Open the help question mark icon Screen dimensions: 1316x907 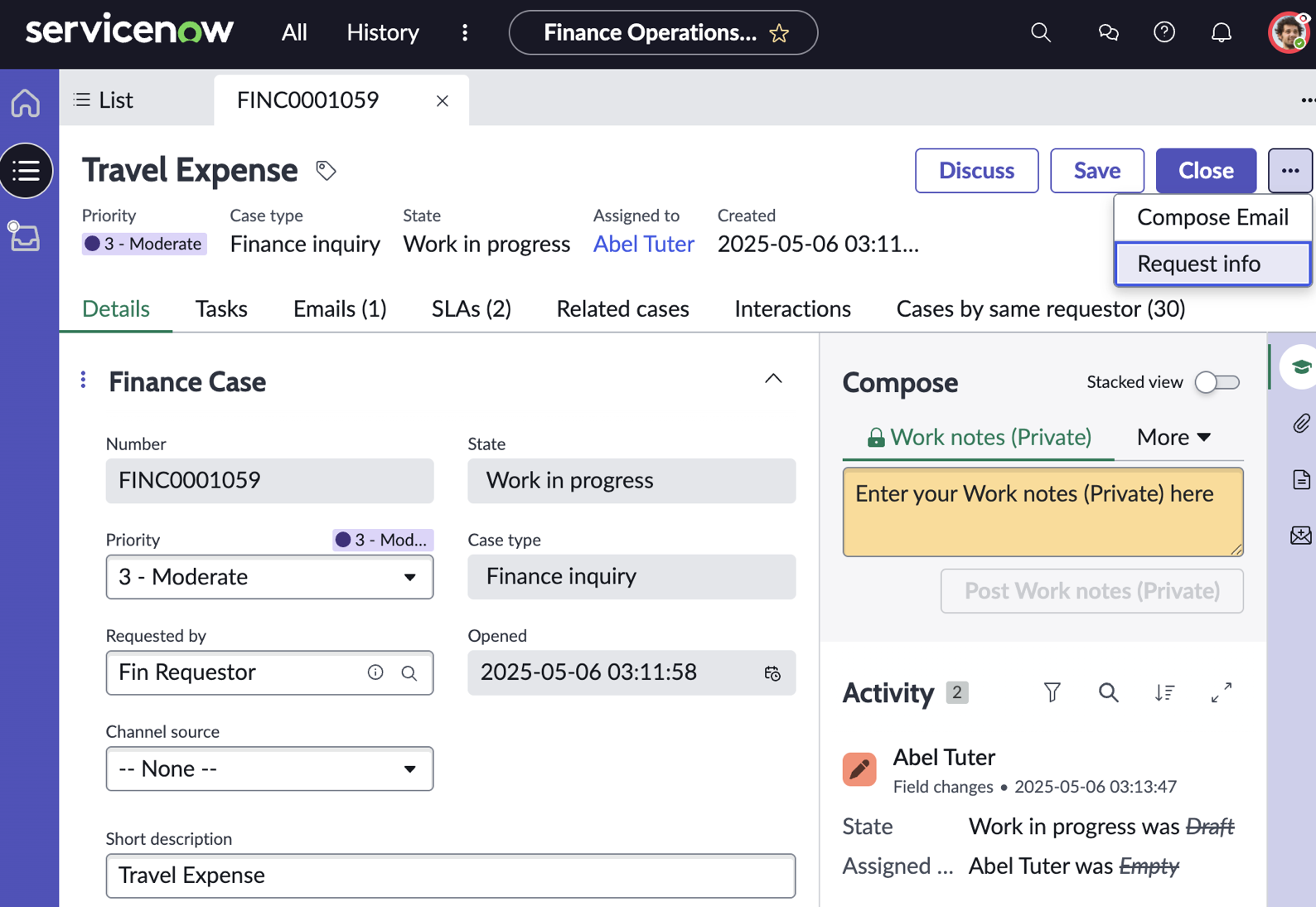(1164, 32)
